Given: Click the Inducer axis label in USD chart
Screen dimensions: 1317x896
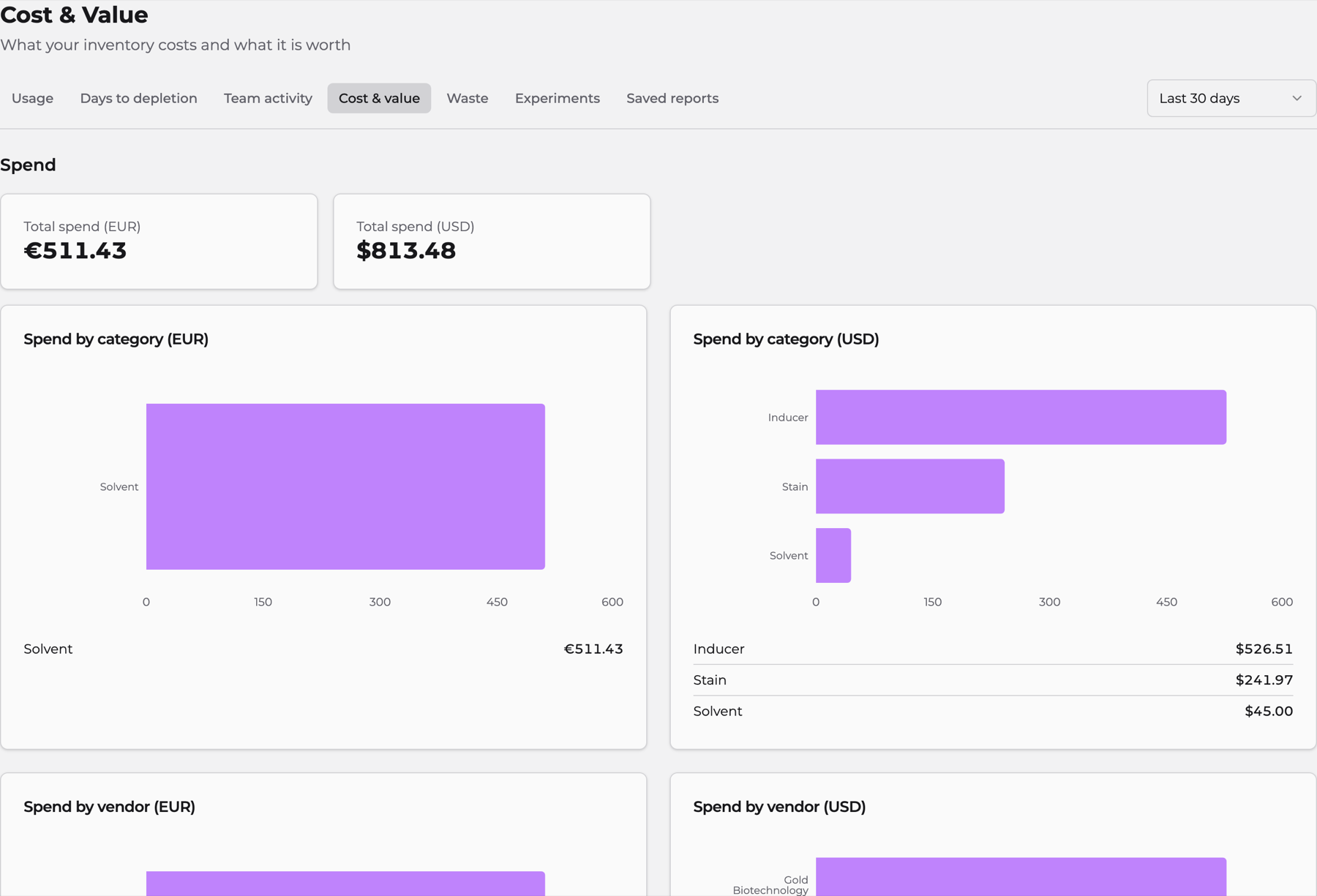Looking at the screenshot, I should pyautogui.click(x=788, y=418).
